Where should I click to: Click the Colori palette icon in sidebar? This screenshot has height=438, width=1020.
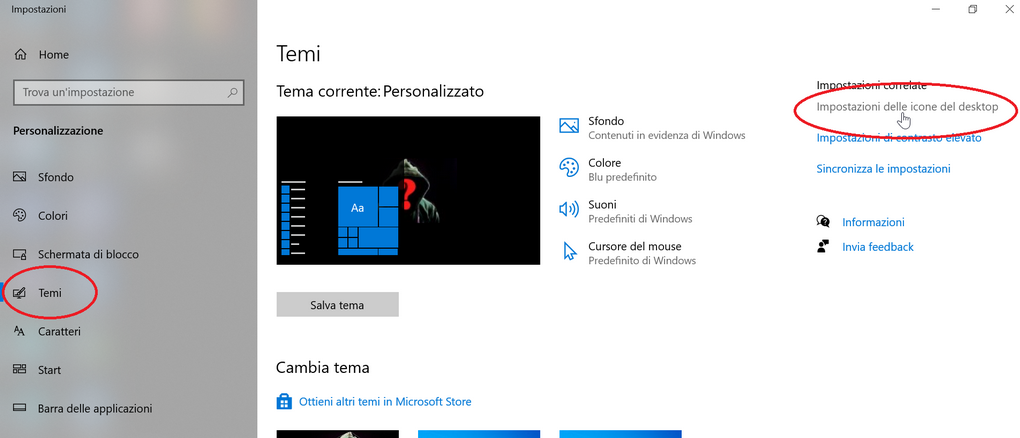point(20,215)
